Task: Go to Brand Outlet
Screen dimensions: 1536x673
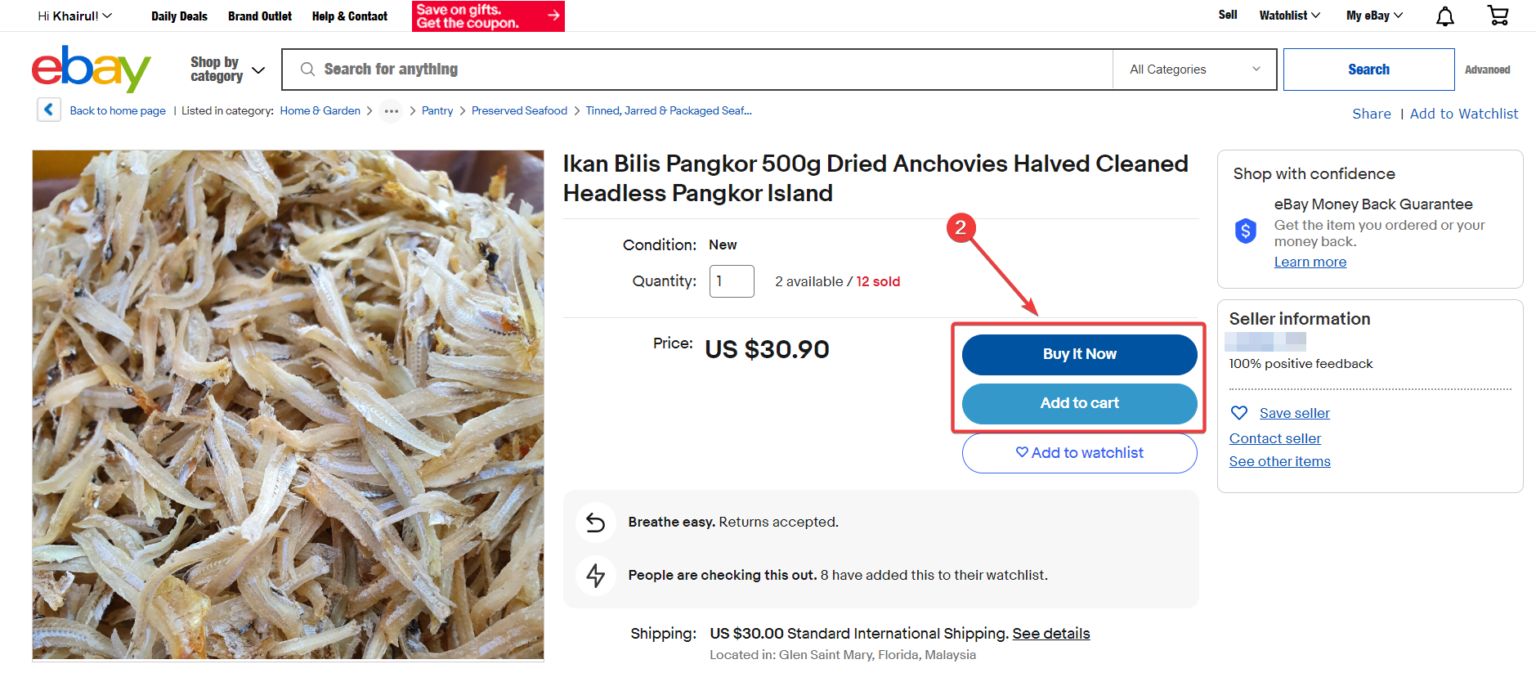Action: (x=260, y=16)
